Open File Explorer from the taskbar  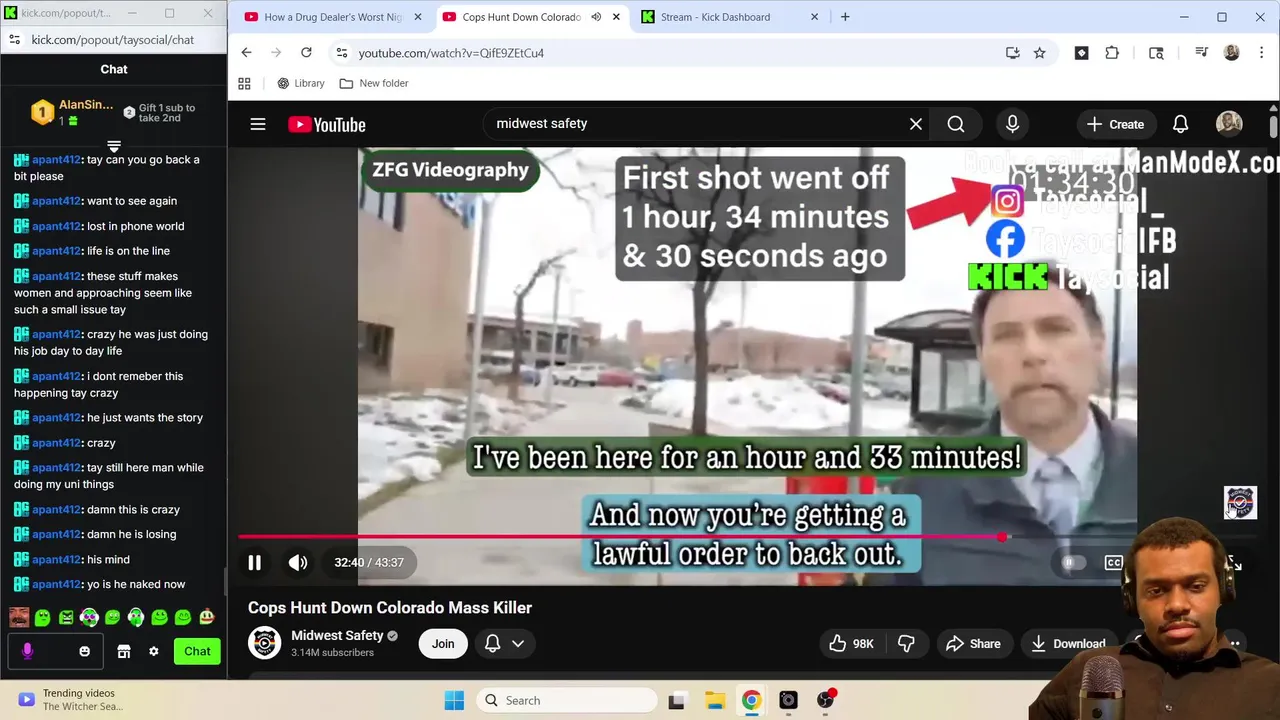(x=714, y=700)
